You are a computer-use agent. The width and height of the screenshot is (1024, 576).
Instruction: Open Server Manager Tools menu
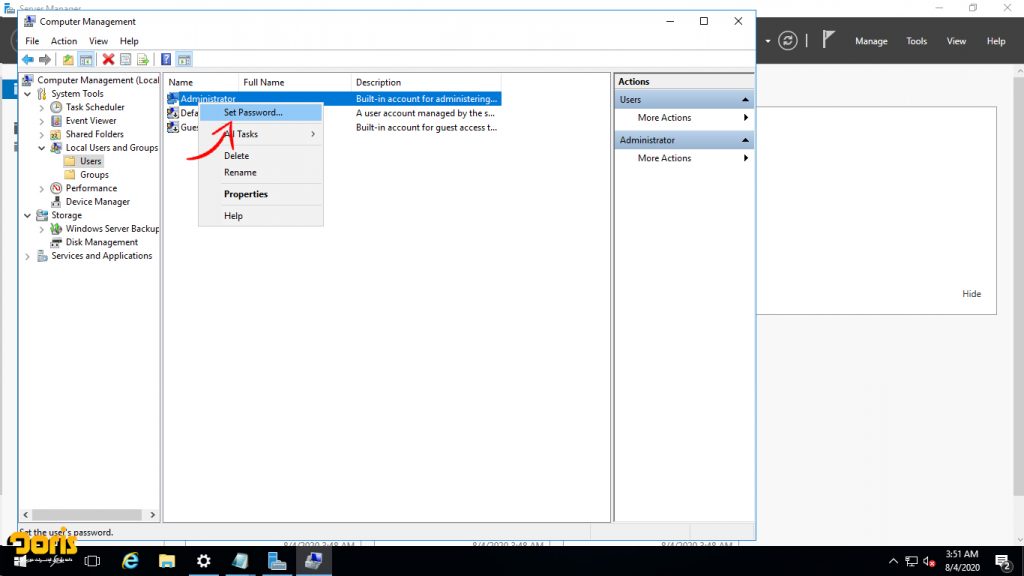[916, 41]
